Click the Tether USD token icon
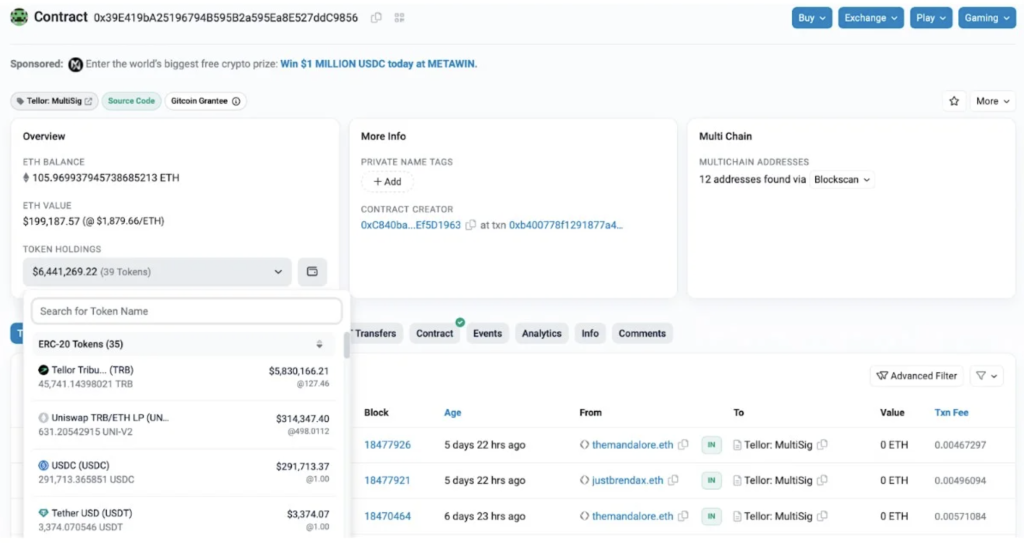 tap(43, 513)
